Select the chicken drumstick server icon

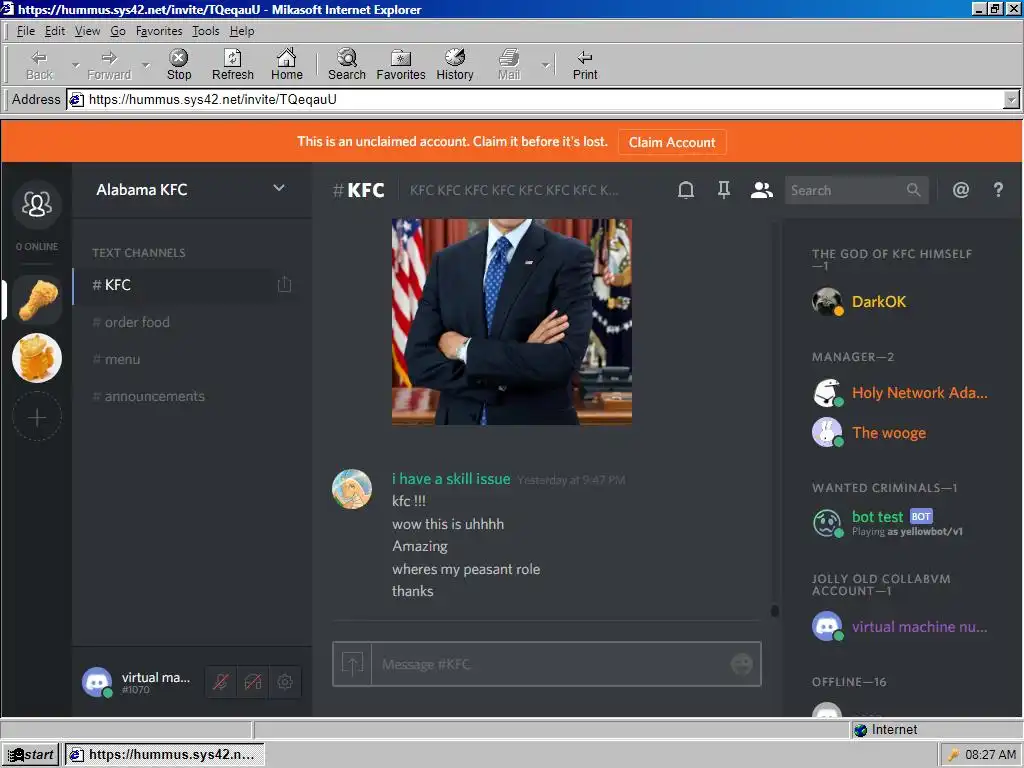[x=37, y=300]
